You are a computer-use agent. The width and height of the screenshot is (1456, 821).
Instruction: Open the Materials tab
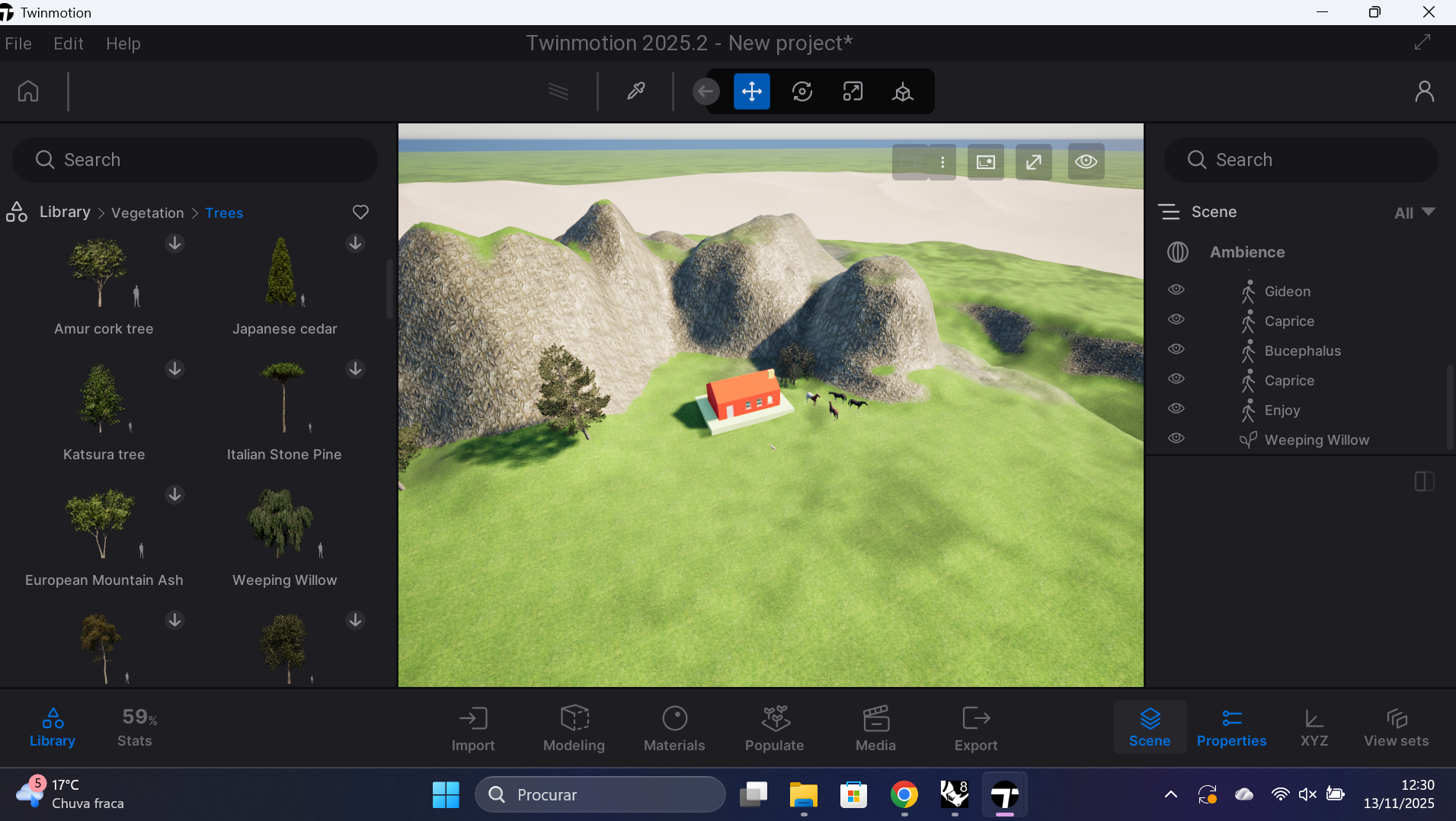(x=674, y=729)
